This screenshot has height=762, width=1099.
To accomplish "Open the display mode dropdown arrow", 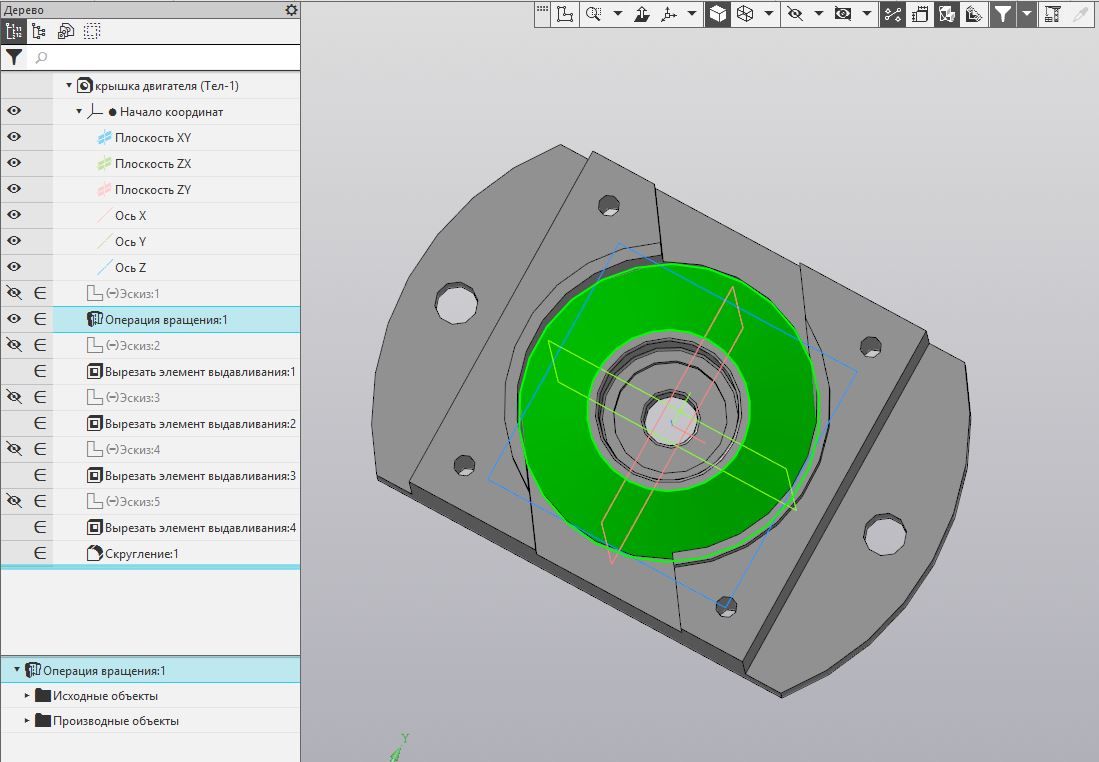I will 768,14.
